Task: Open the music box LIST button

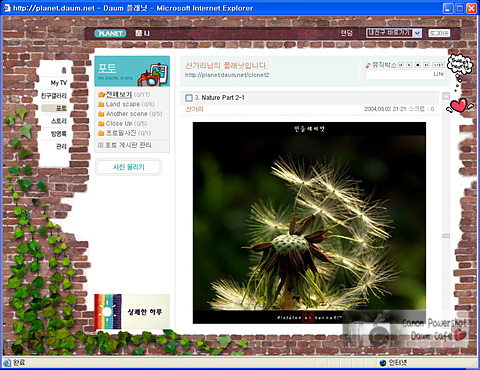Action: click(x=438, y=65)
